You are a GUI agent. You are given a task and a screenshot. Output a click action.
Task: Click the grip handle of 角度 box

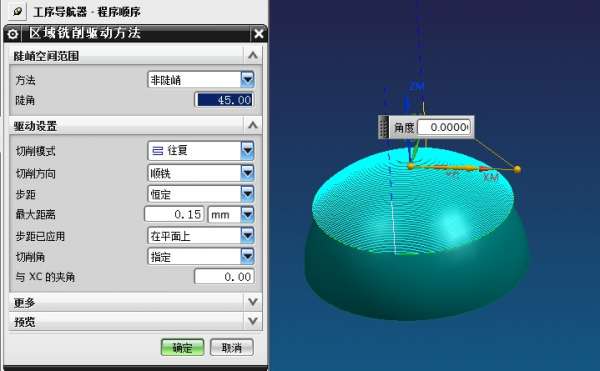[x=384, y=127]
